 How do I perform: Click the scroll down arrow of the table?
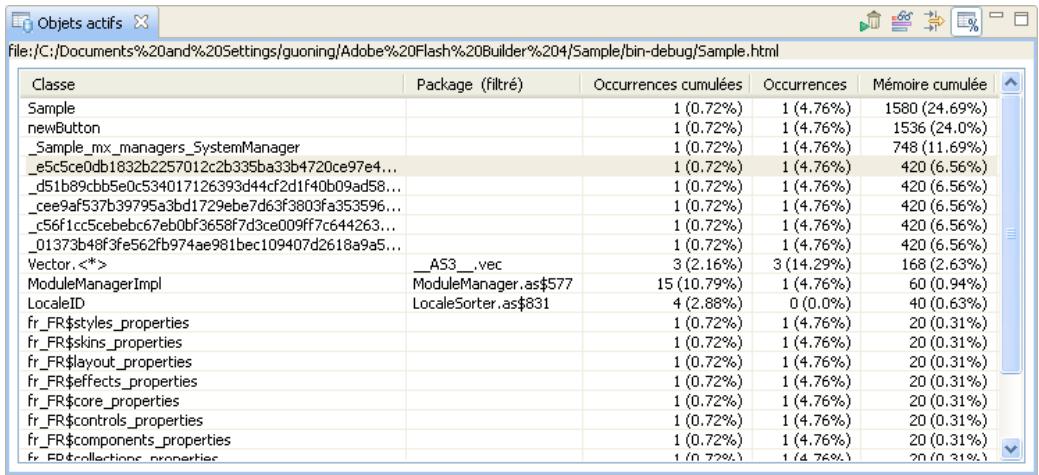pos(1011,449)
